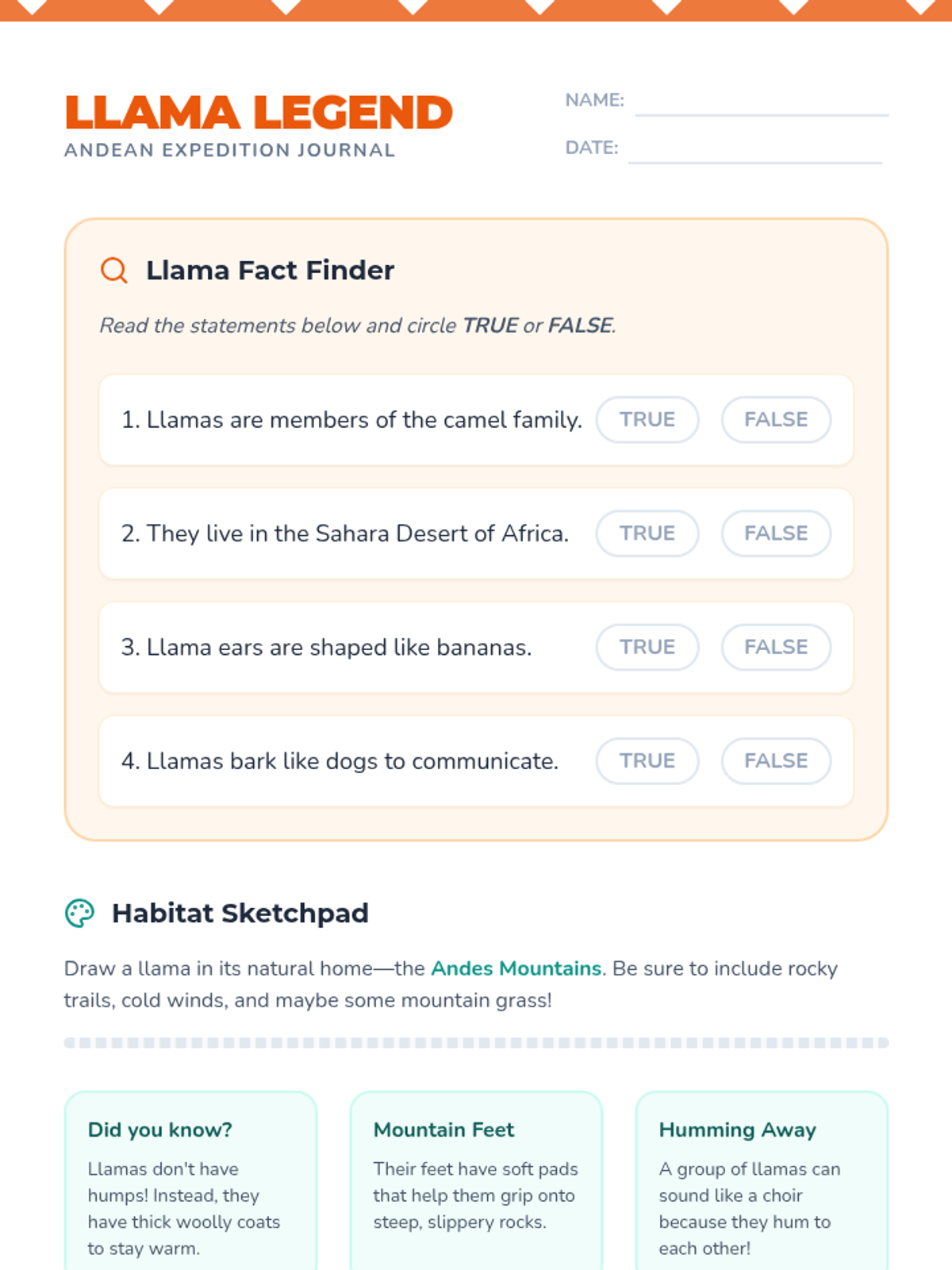Select the Humming Away fact card
Image resolution: width=952 pixels, height=1270 pixels.
(762, 1183)
